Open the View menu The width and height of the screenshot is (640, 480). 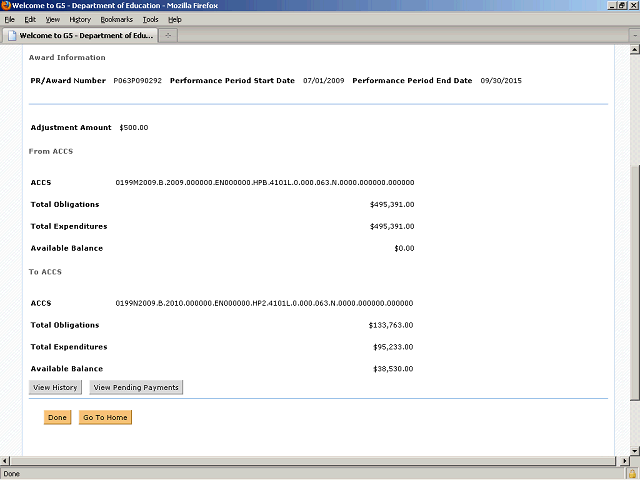[53, 20]
